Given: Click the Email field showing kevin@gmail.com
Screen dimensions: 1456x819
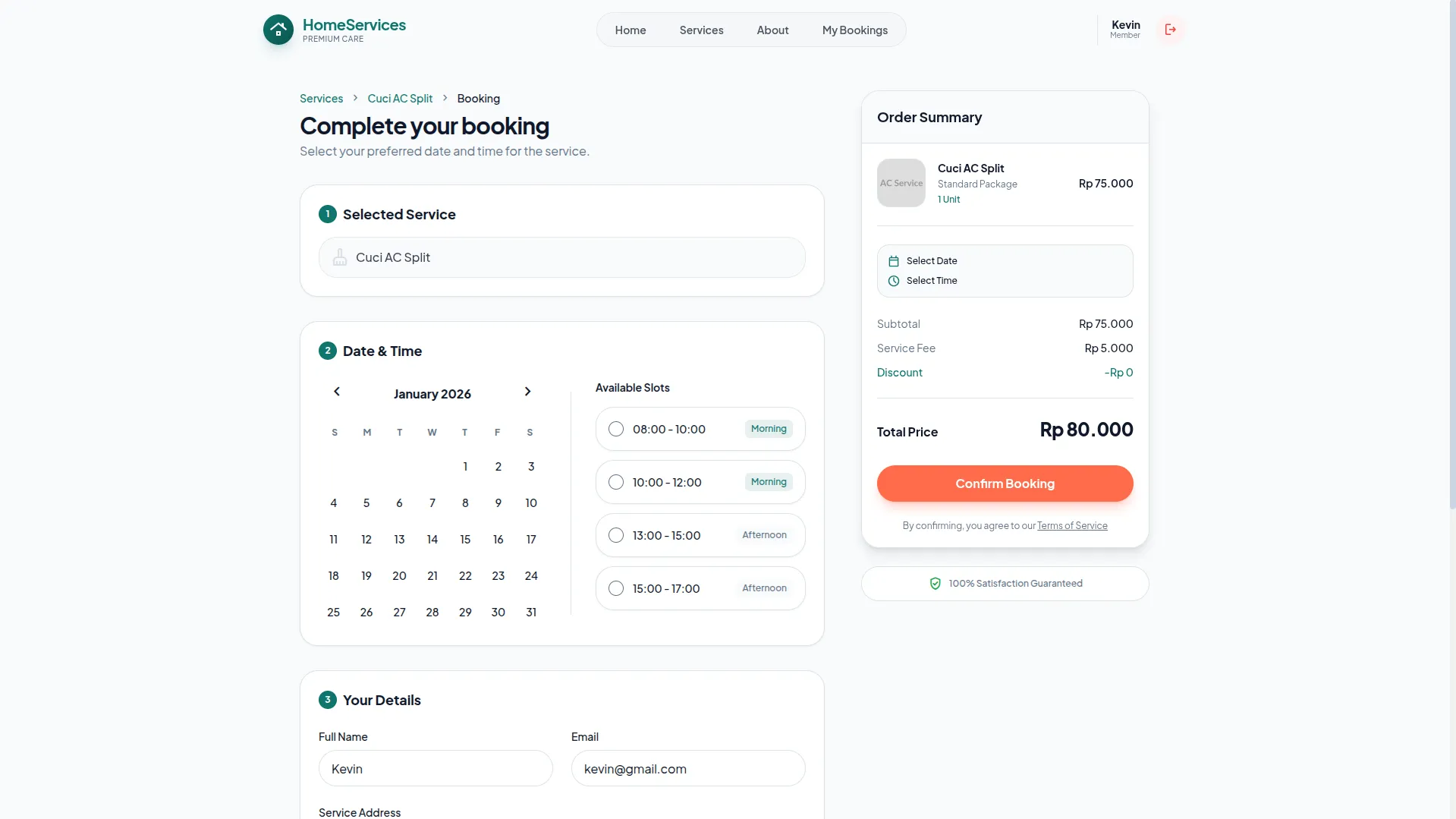Looking at the screenshot, I should click(687, 768).
